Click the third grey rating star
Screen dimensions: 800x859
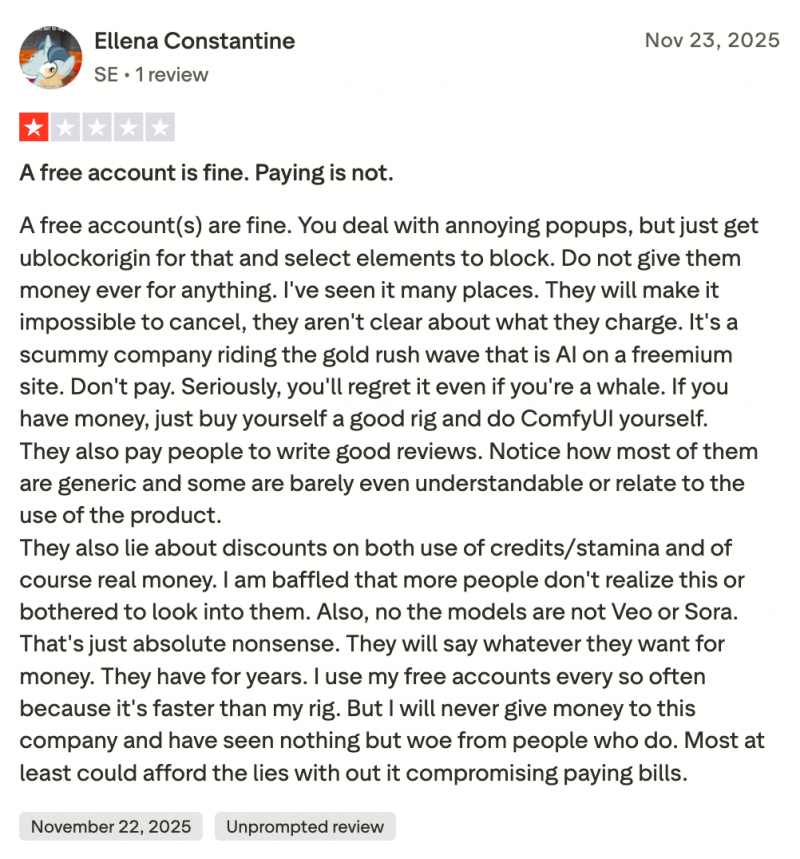coord(97,127)
